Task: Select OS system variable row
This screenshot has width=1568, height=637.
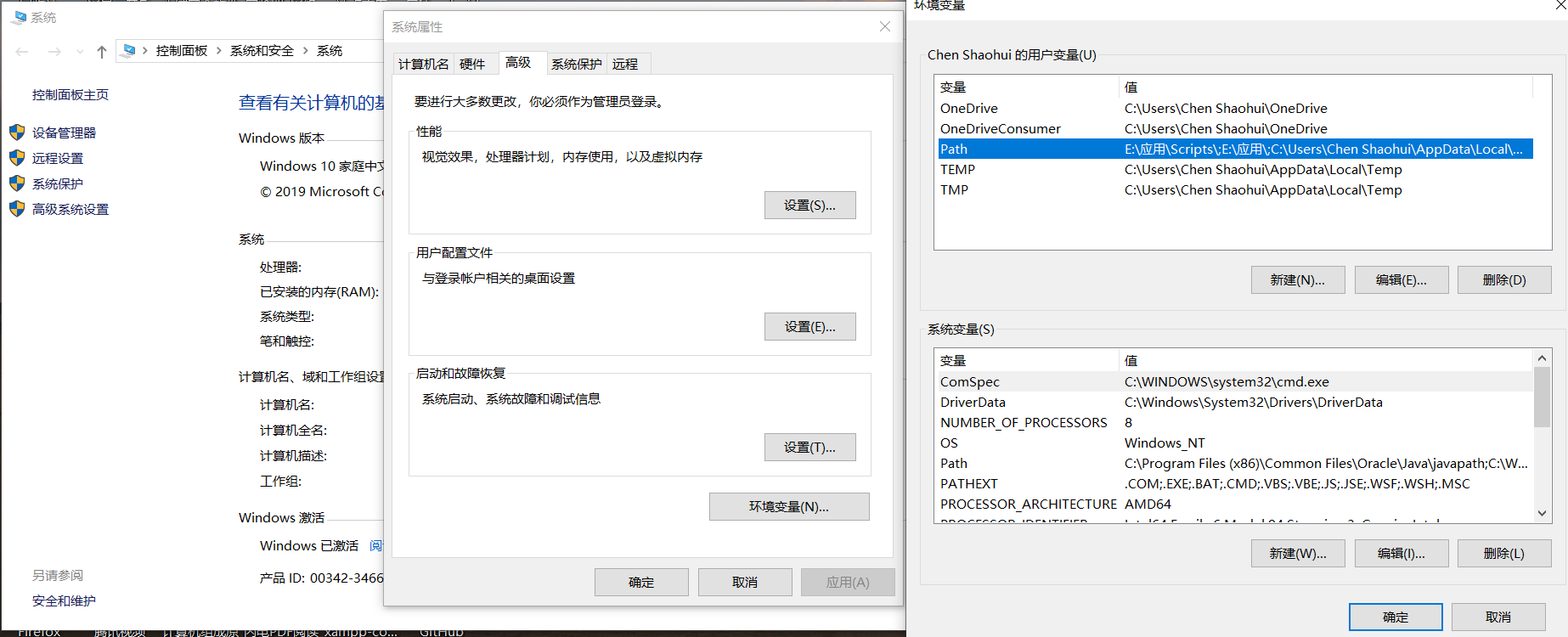Action: pos(1236,443)
